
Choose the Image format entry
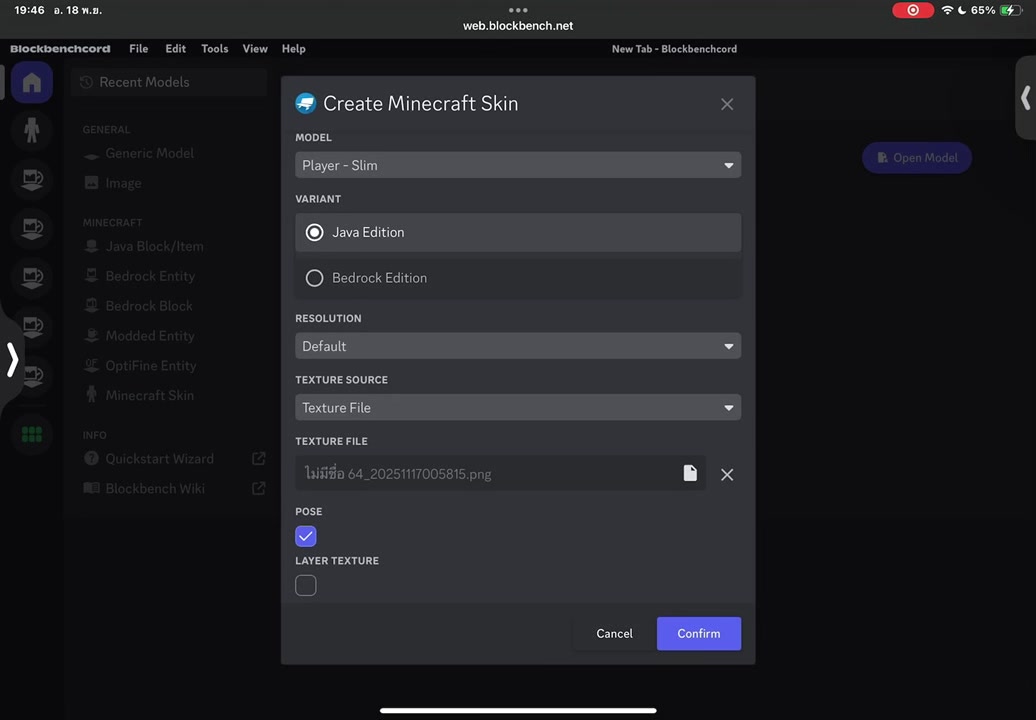coord(123,183)
